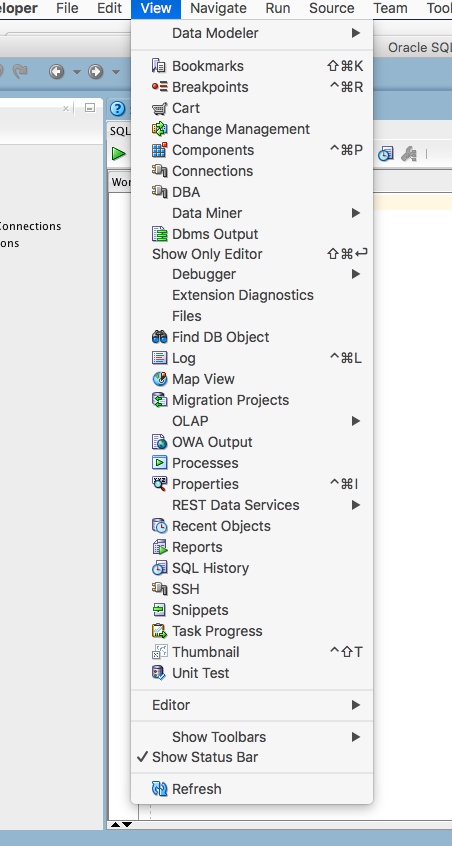
Task: Toggle Show Only Editor mode
Action: 252,254
